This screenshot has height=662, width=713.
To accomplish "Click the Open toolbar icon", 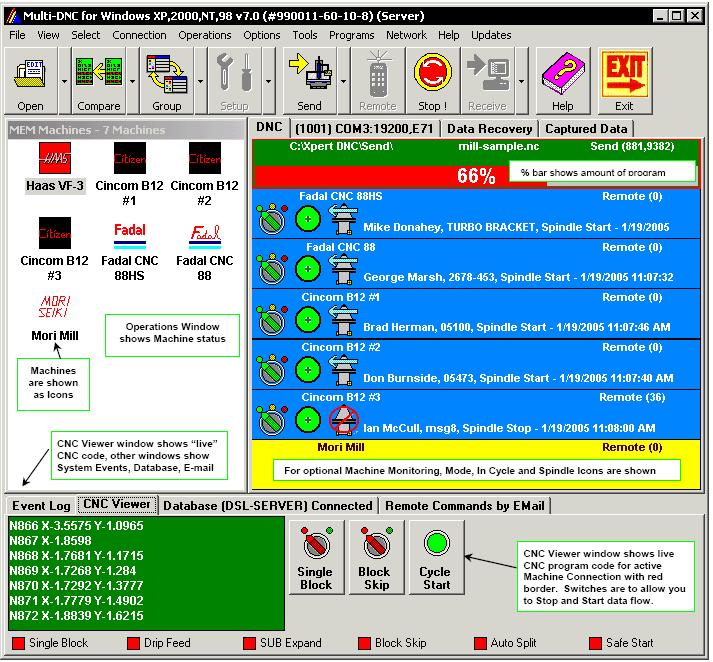I will 30,80.
